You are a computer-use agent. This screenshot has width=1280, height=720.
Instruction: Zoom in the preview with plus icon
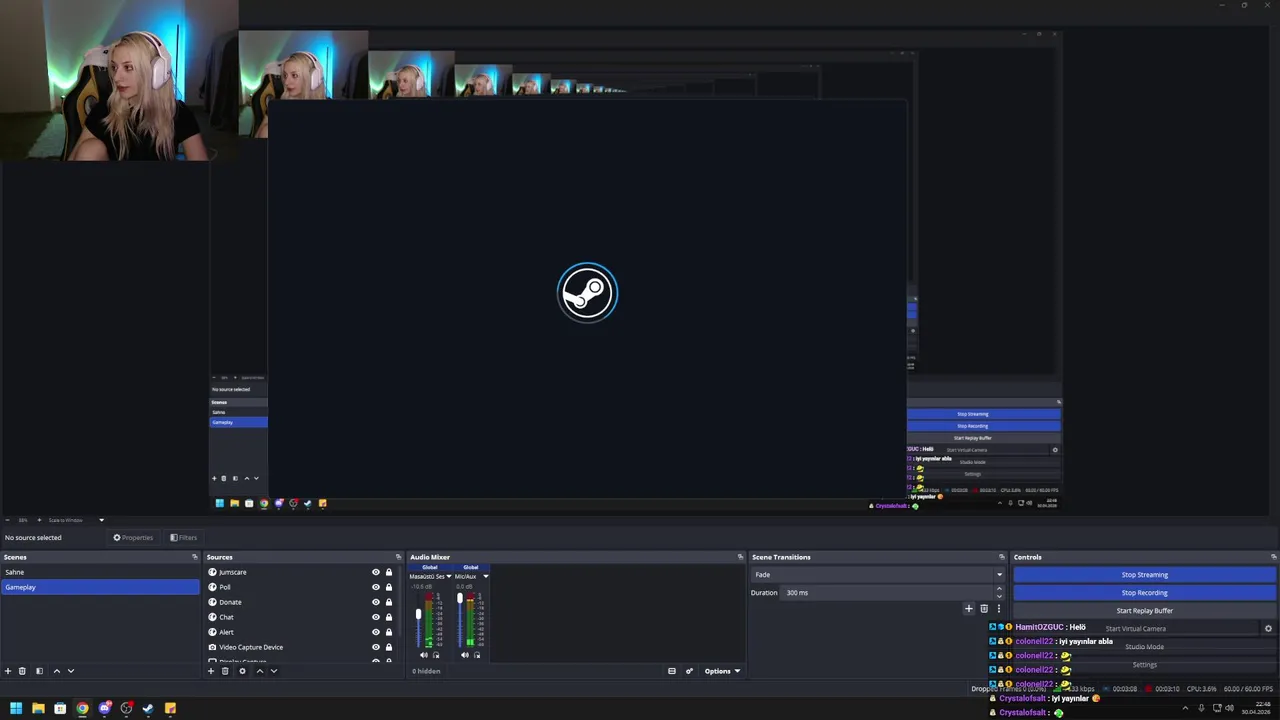(x=39, y=520)
